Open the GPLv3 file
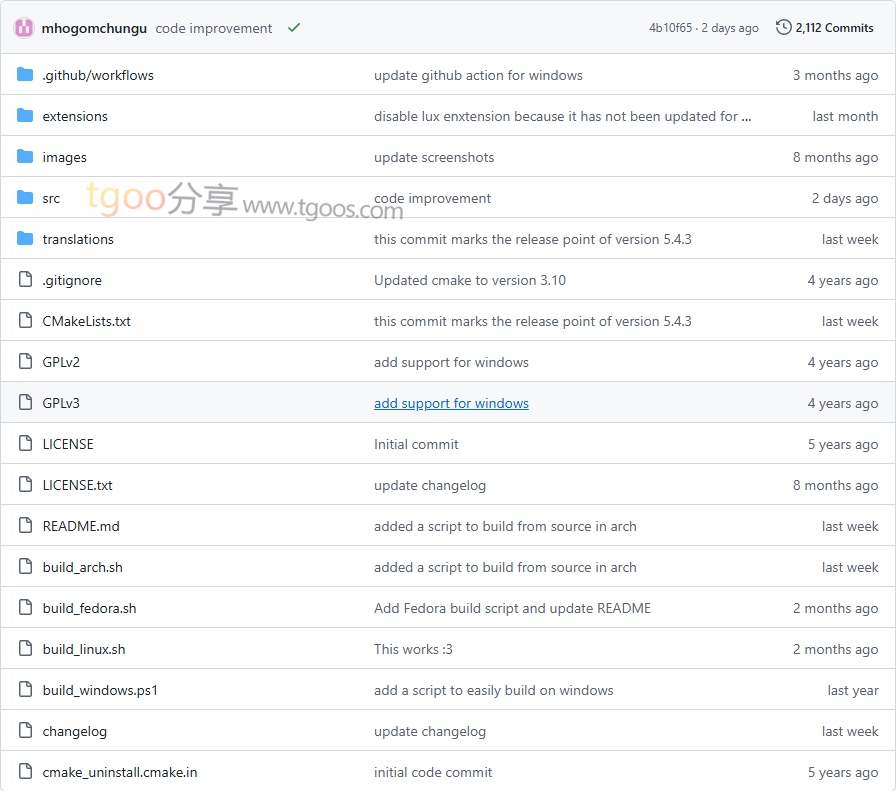The width and height of the screenshot is (896, 792). pyautogui.click(x=61, y=403)
